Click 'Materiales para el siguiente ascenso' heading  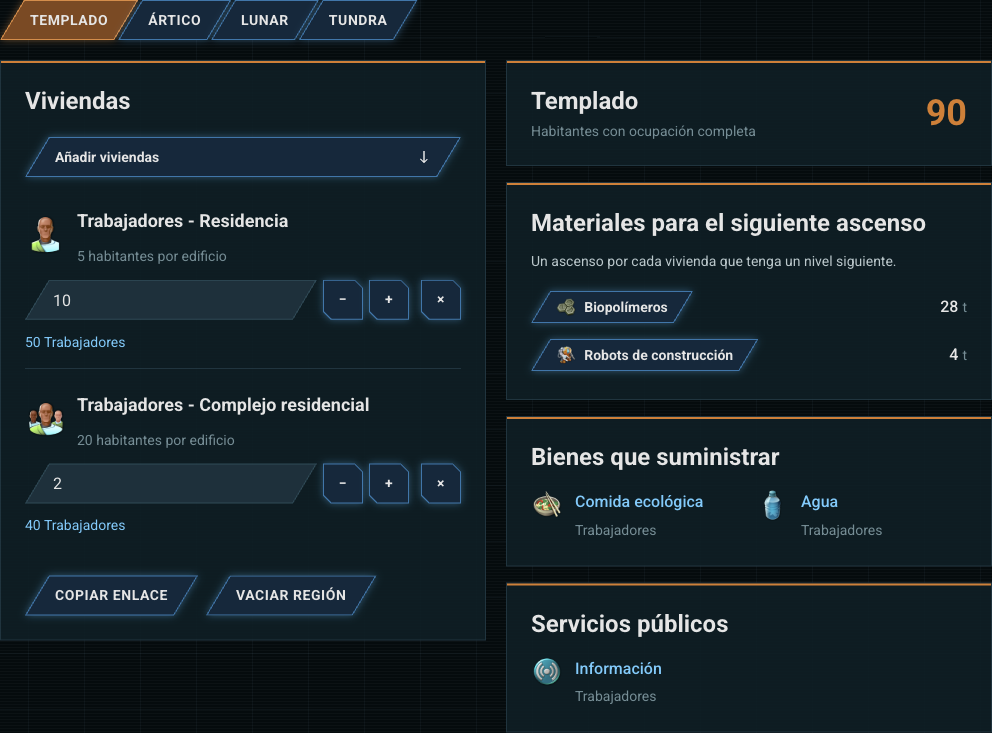point(728,223)
